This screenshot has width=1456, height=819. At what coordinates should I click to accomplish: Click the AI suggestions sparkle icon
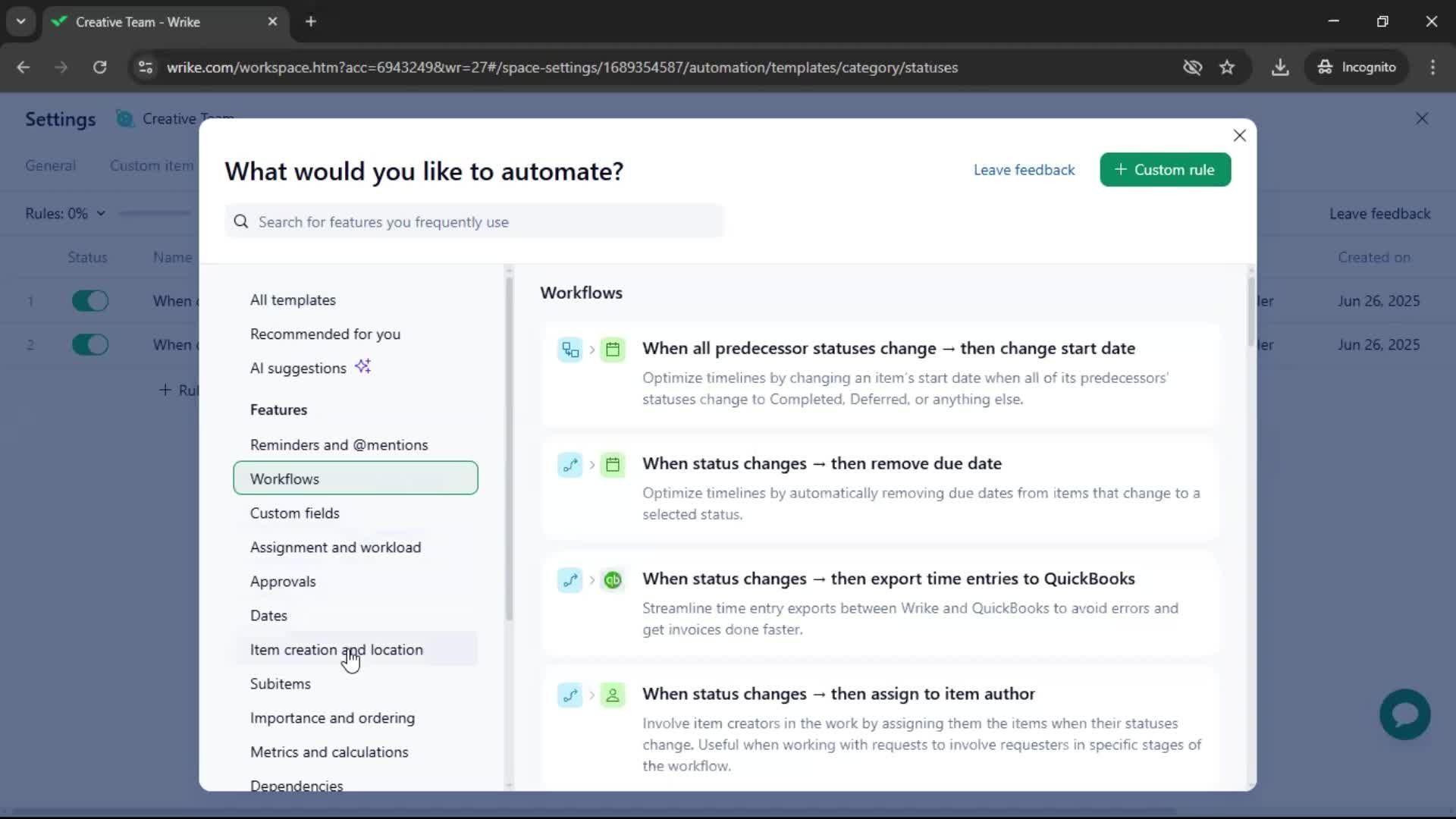click(x=363, y=366)
